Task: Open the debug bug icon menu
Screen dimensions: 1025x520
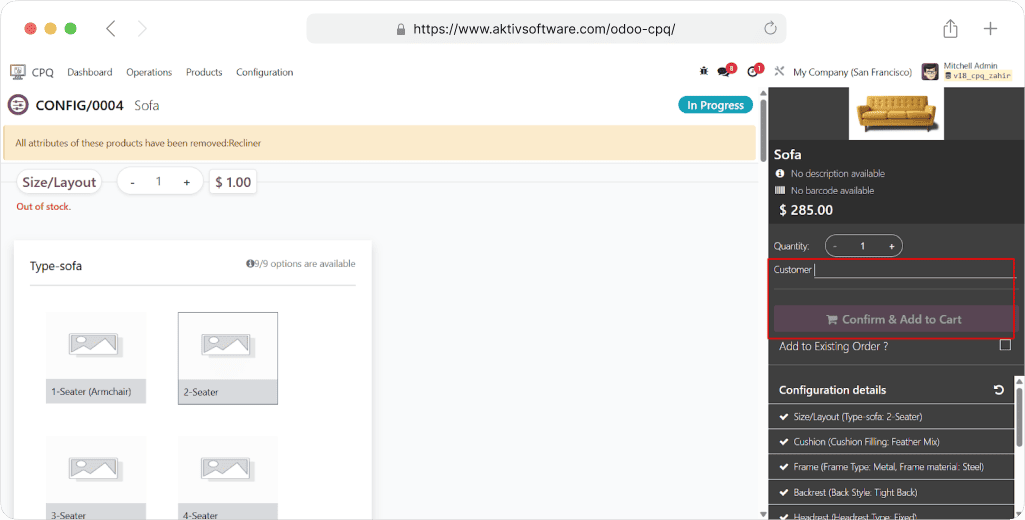Action: (704, 72)
